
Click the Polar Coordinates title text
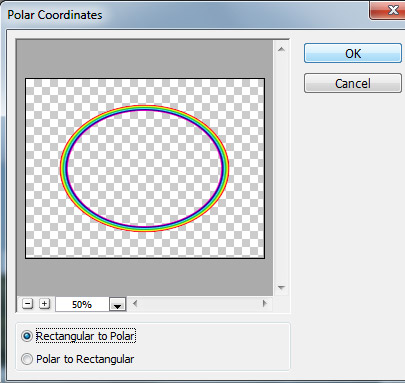55,15
